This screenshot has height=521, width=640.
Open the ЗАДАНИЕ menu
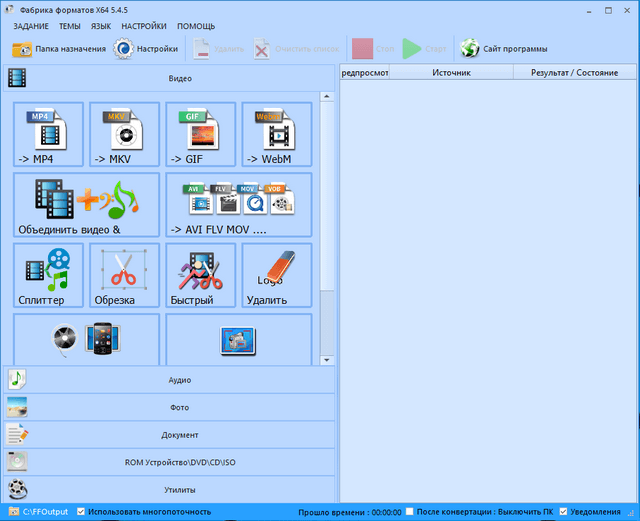click(30, 26)
